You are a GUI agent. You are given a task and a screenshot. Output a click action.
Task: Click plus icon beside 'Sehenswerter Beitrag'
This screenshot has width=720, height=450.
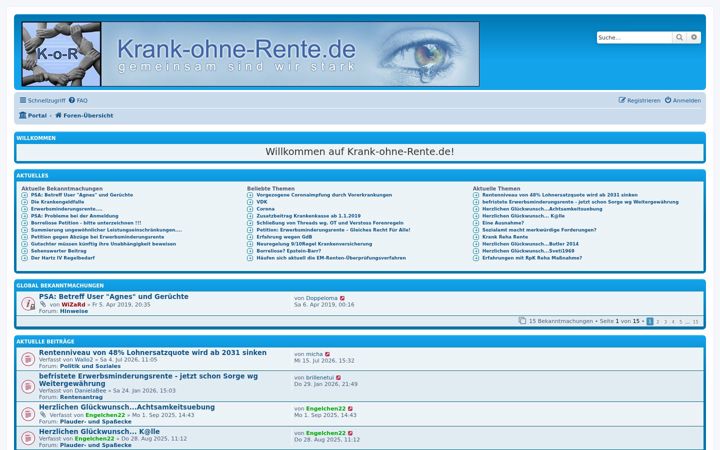point(25,251)
